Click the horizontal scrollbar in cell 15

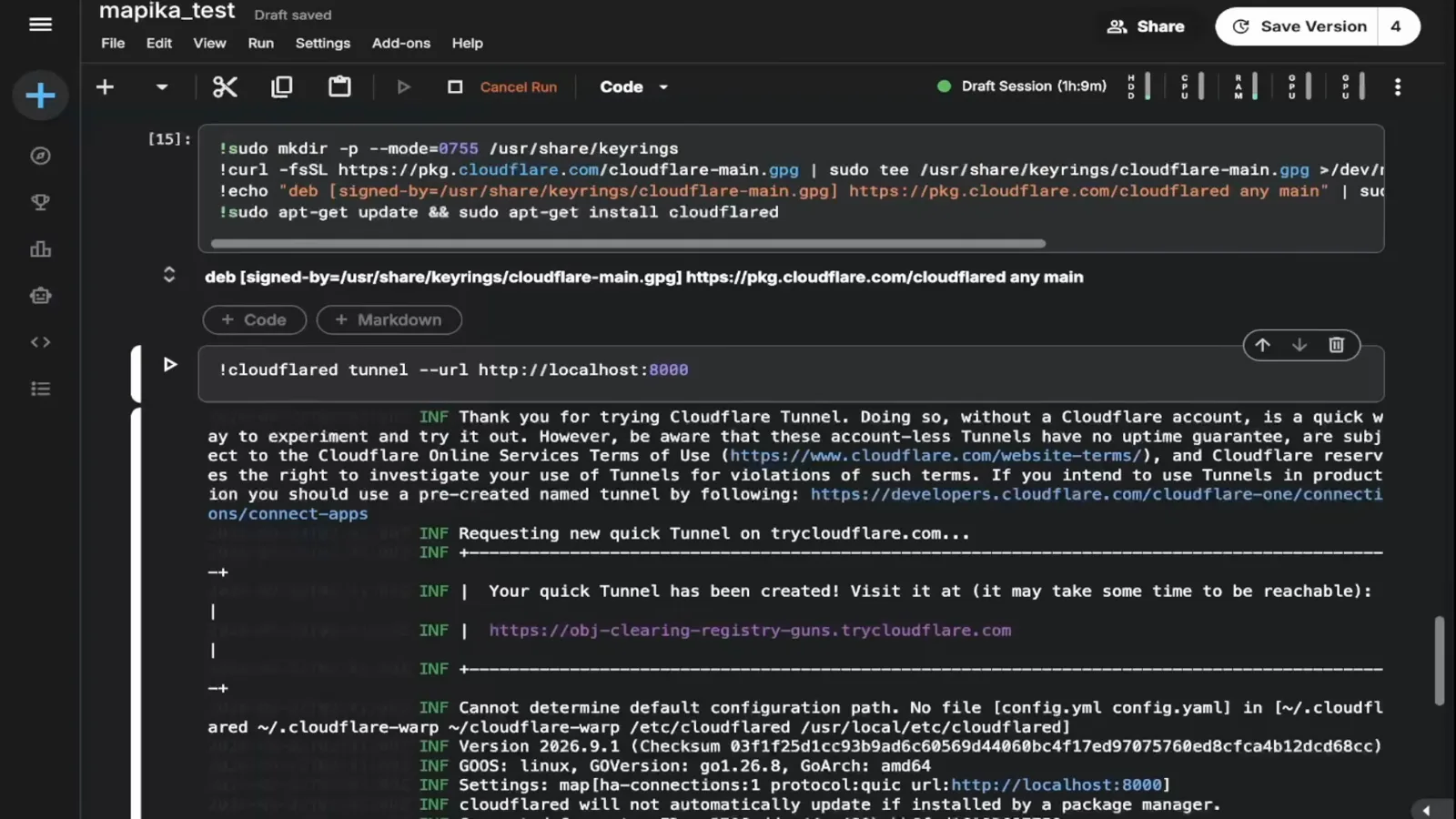tap(628, 244)
